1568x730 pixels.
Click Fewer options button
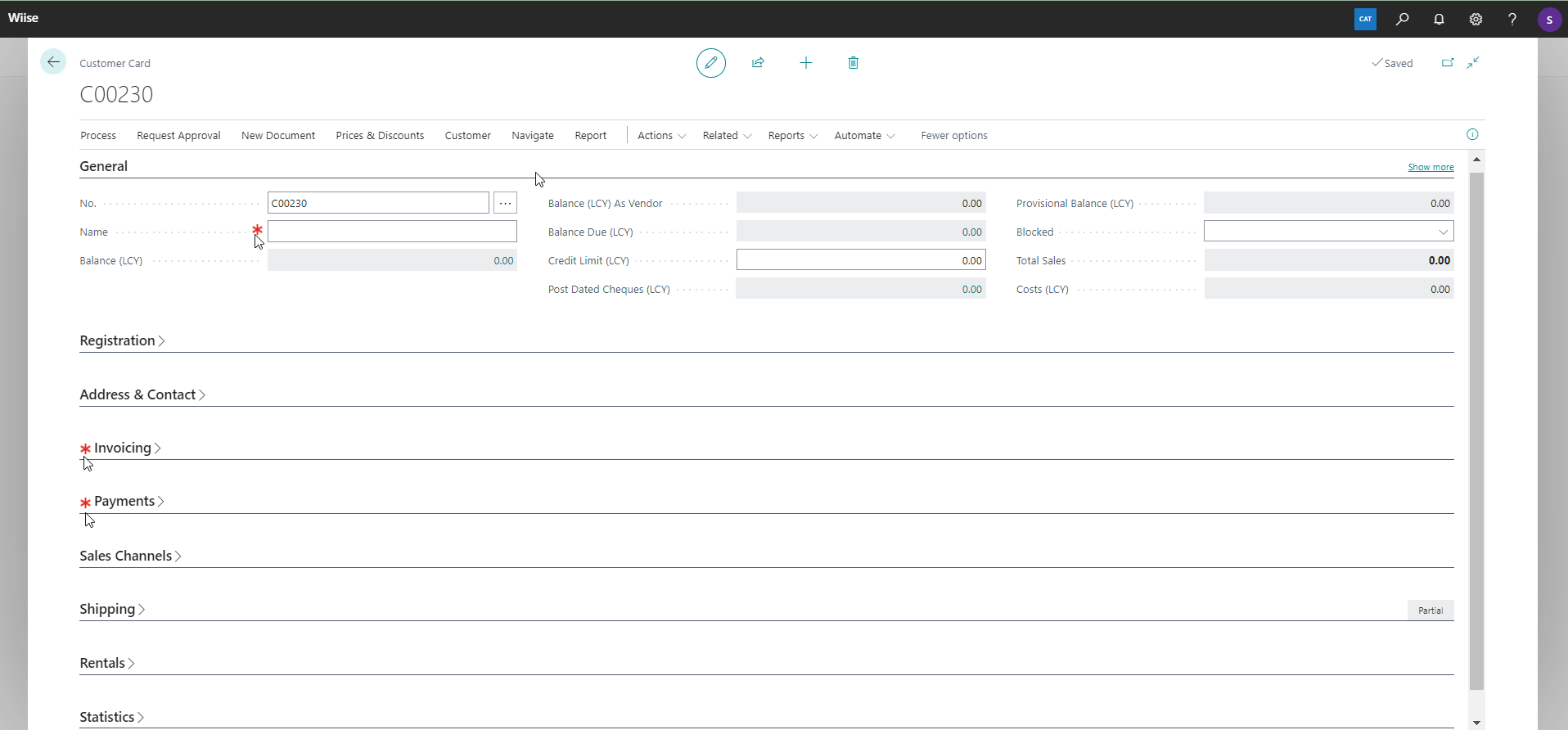[953, 136]
